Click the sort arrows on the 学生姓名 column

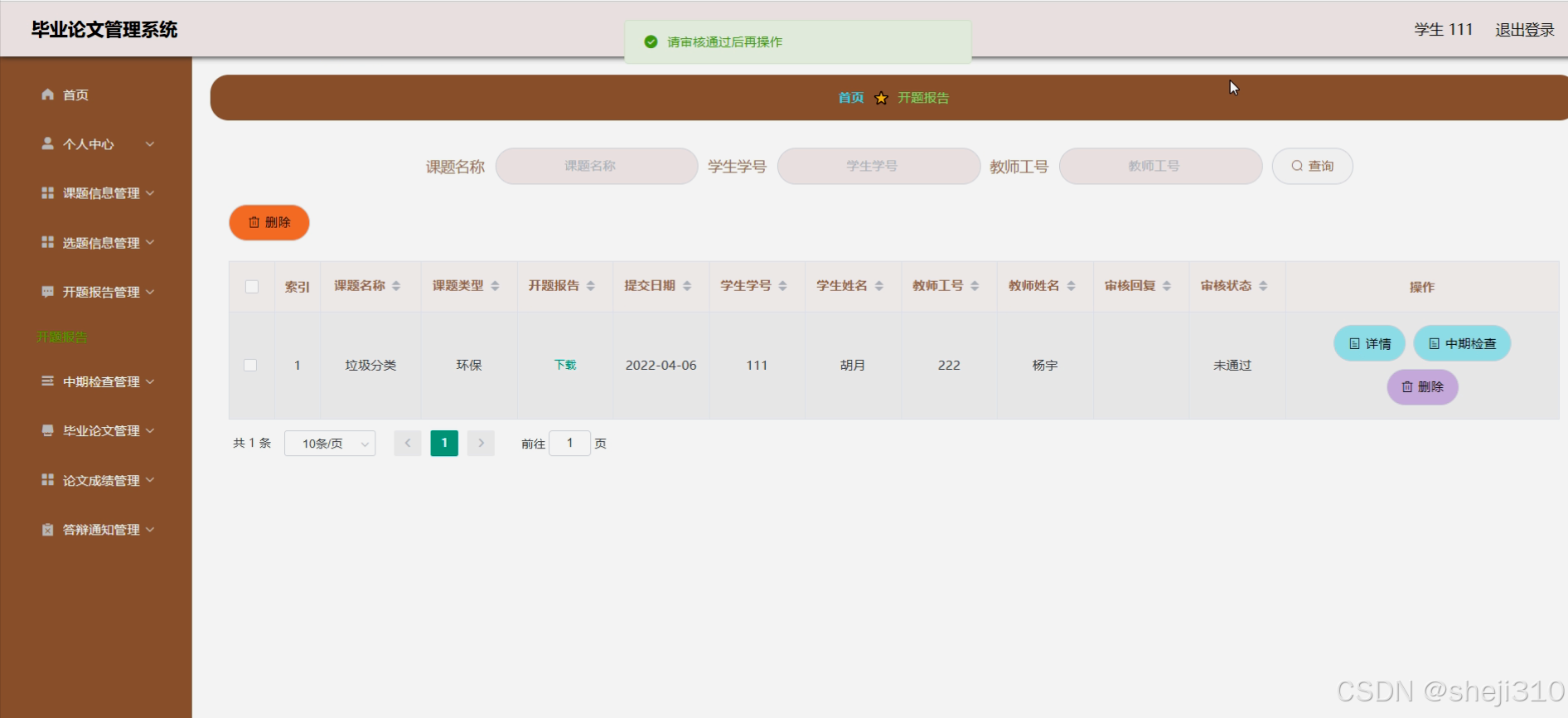tap(878, 286)
